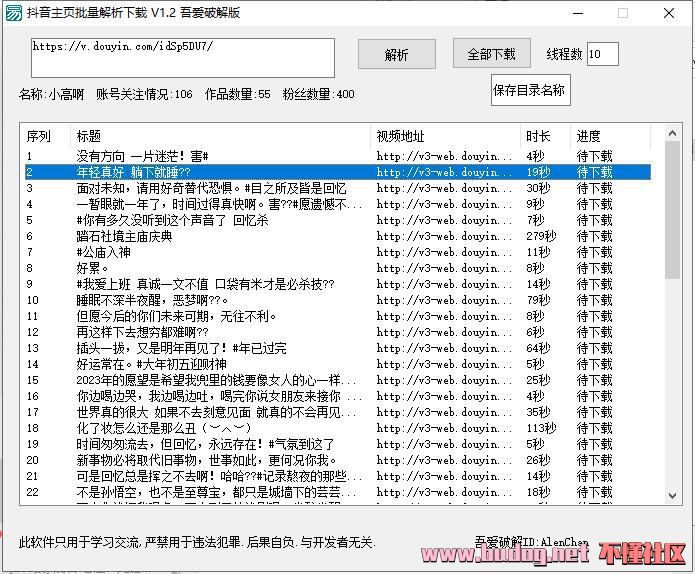Click the 账号关注情况:106 label
695x574 pixels.
click(x=144, y=94)
